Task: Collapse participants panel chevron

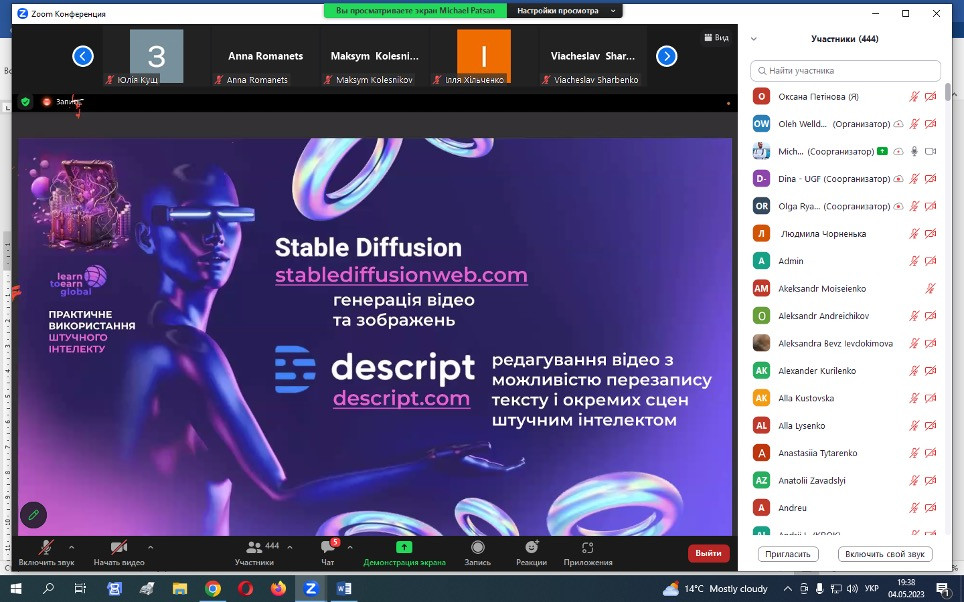Action: (754, 39)
